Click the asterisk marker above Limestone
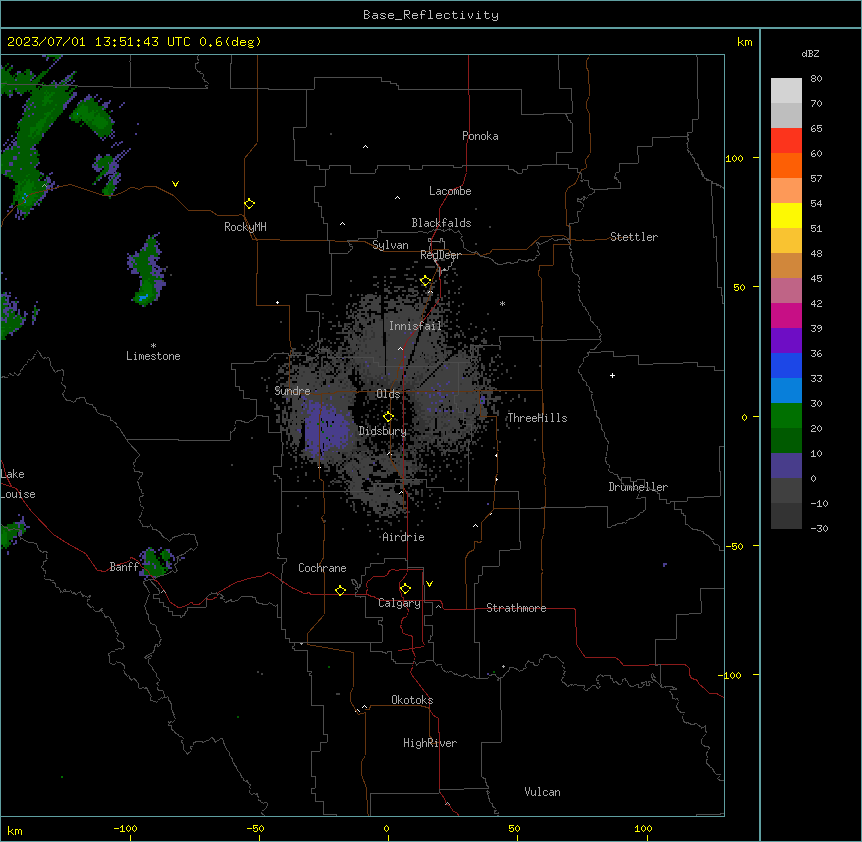The width and height of the screenshot is (862, 842). [153, 346]
